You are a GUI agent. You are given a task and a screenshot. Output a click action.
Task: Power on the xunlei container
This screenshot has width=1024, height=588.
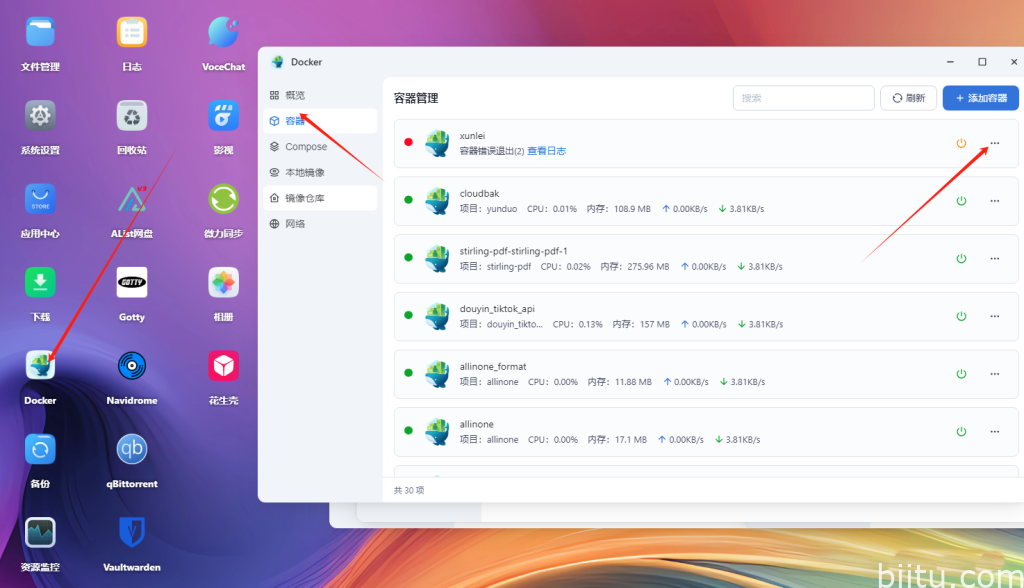pos(961,143)
